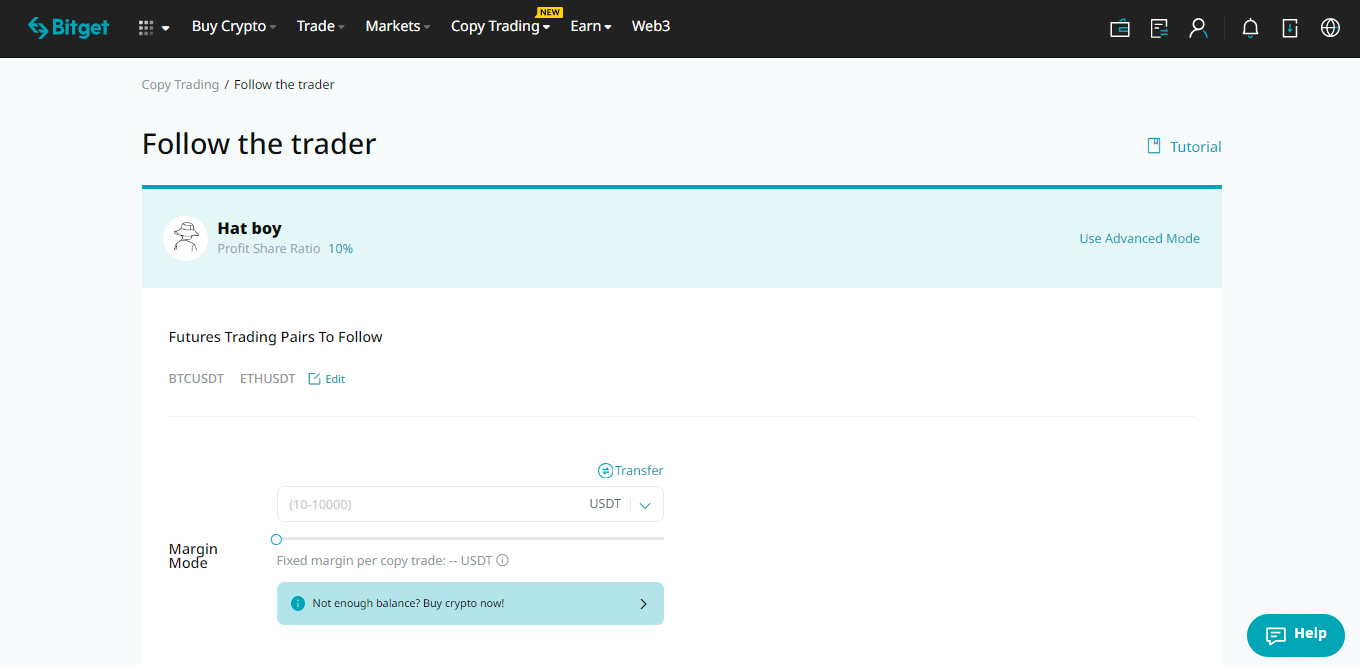
Task: Click Hat boy's avatar image
Action: coord(185,238)
